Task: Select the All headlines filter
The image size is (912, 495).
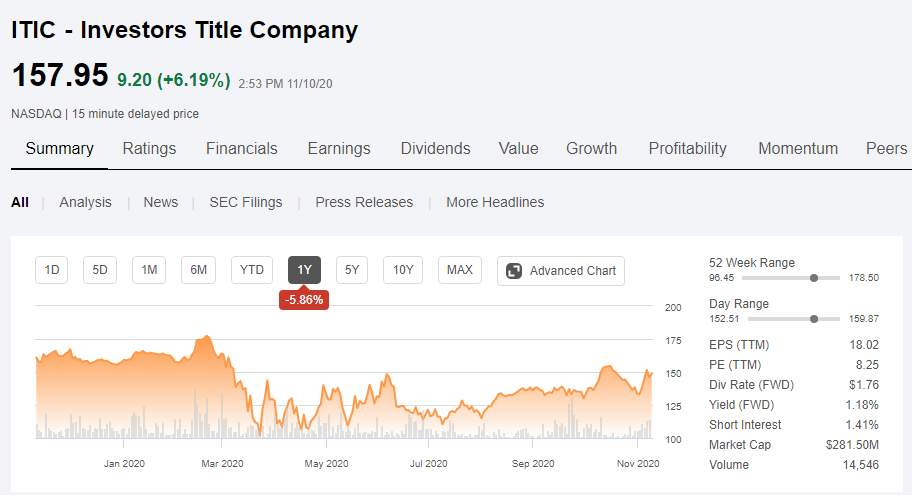Action: point(20,202)
